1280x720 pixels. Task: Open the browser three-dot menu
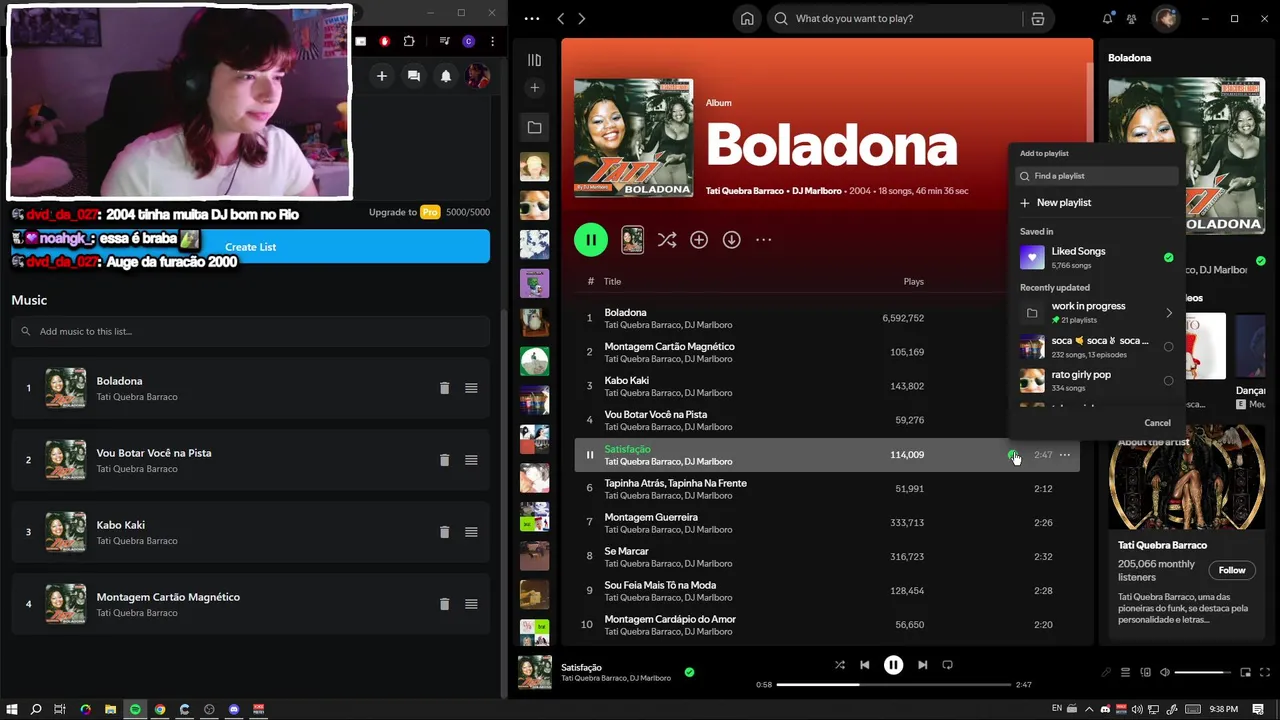click(x=492, y=41)
